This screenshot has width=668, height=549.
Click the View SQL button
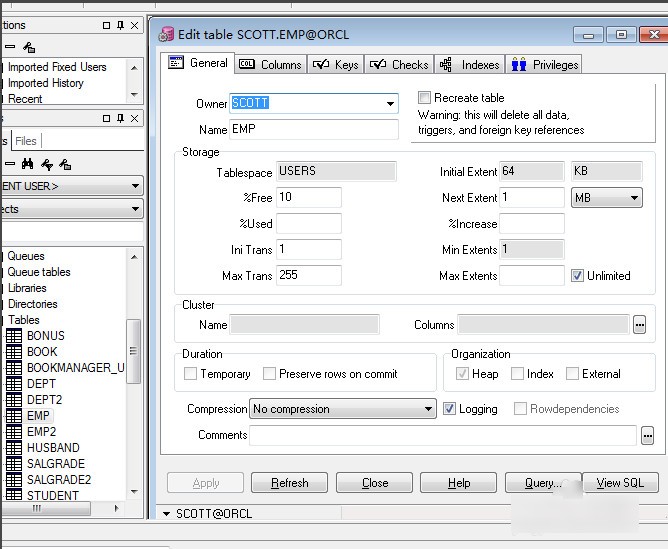[x=620, y=483]
